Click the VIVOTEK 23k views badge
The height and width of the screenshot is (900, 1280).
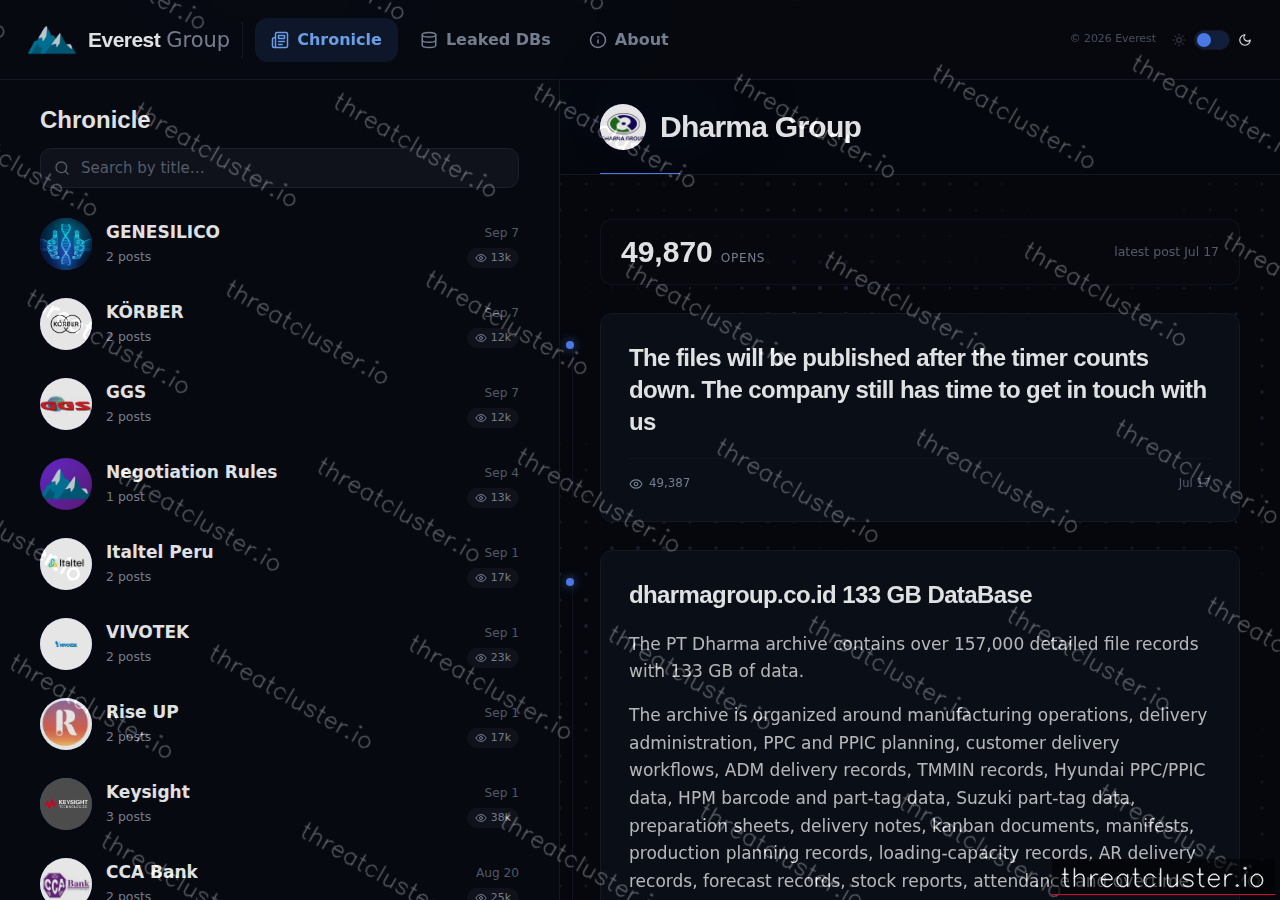tap(493, 658)
